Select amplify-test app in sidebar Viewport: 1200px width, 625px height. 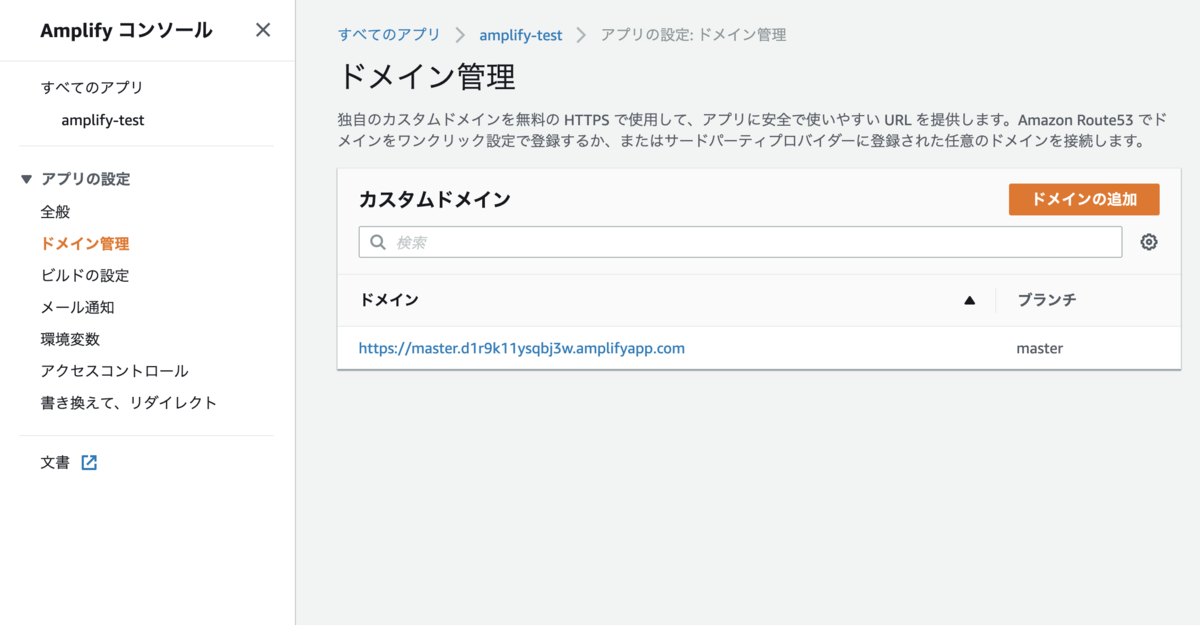pos(103,120)
